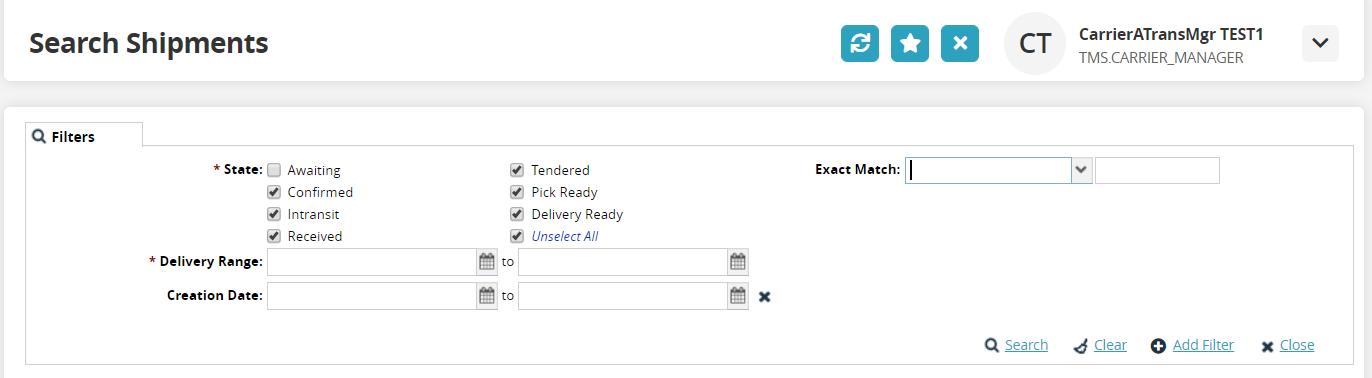
Task: Remove the Creation Date filter
Action: pos(764,296)
